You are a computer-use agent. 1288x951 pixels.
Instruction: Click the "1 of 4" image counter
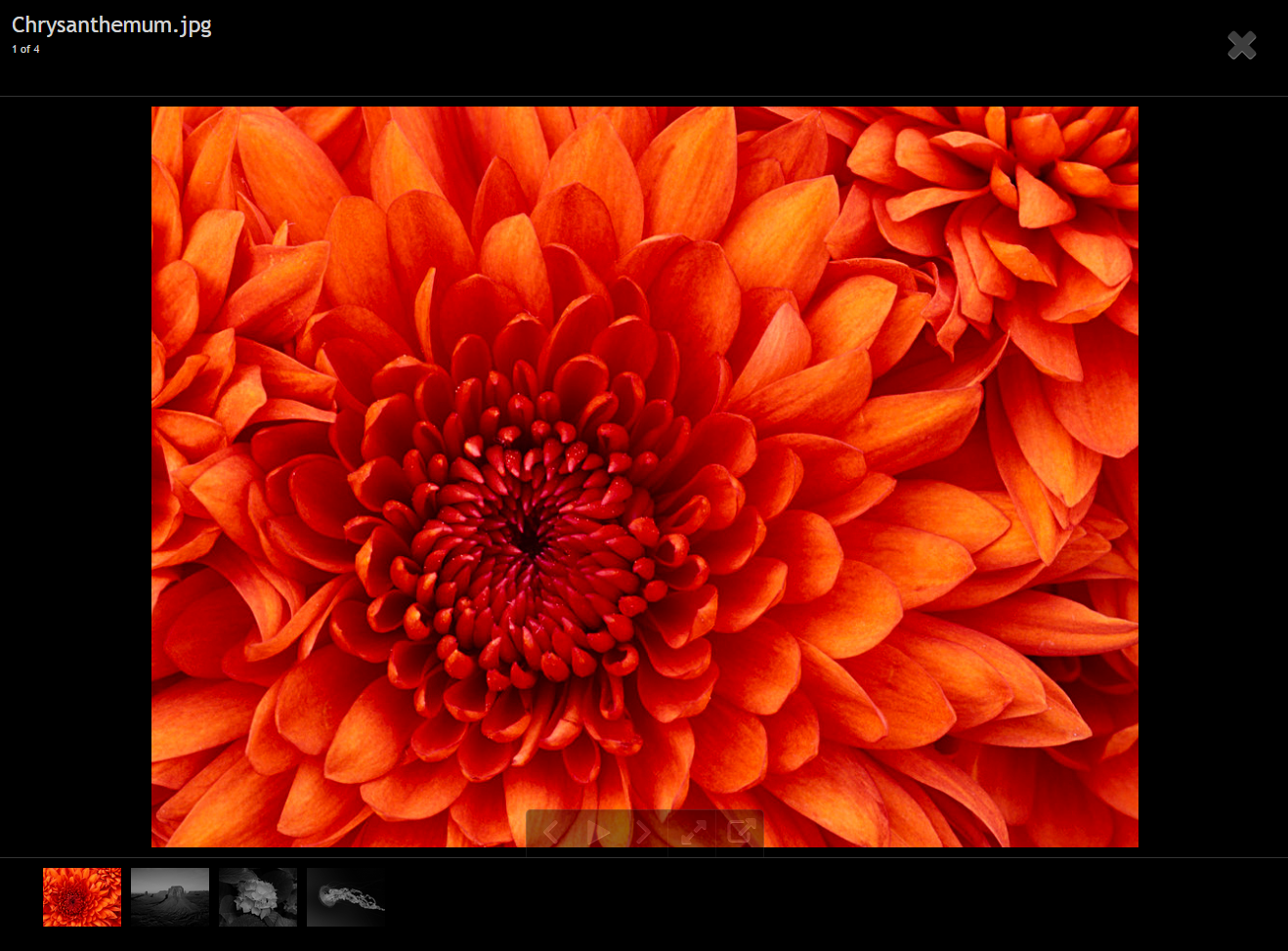(26, 49)
